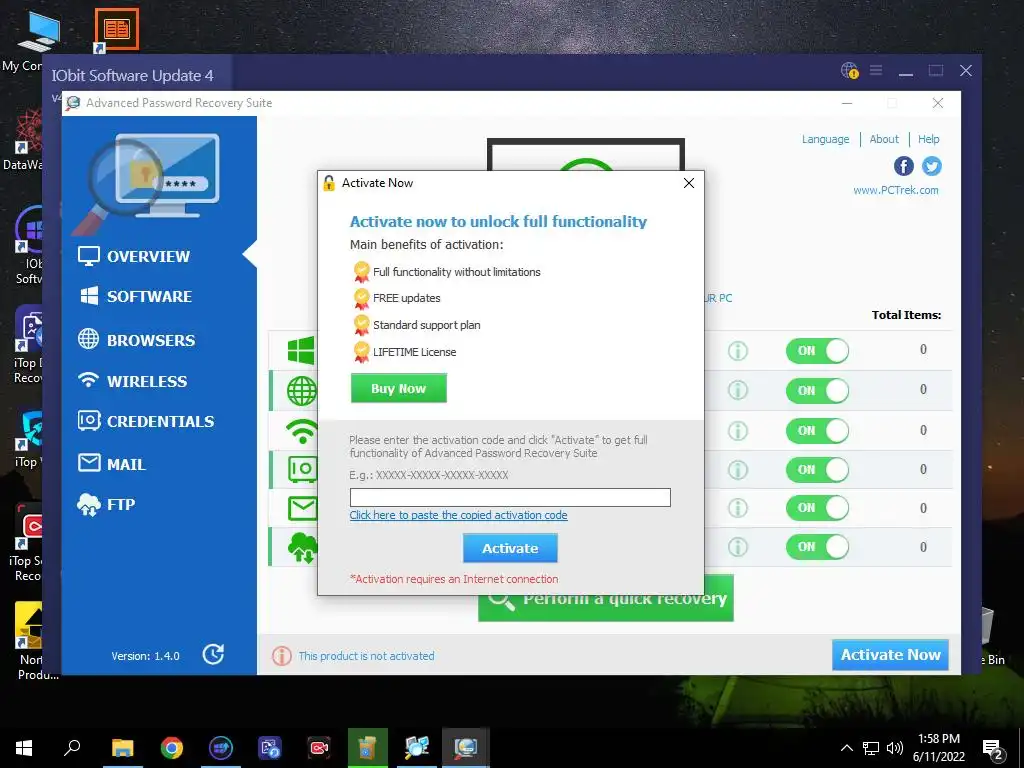
Task: Click the green envelope mail row icon
Action: (x=302, y=508)
